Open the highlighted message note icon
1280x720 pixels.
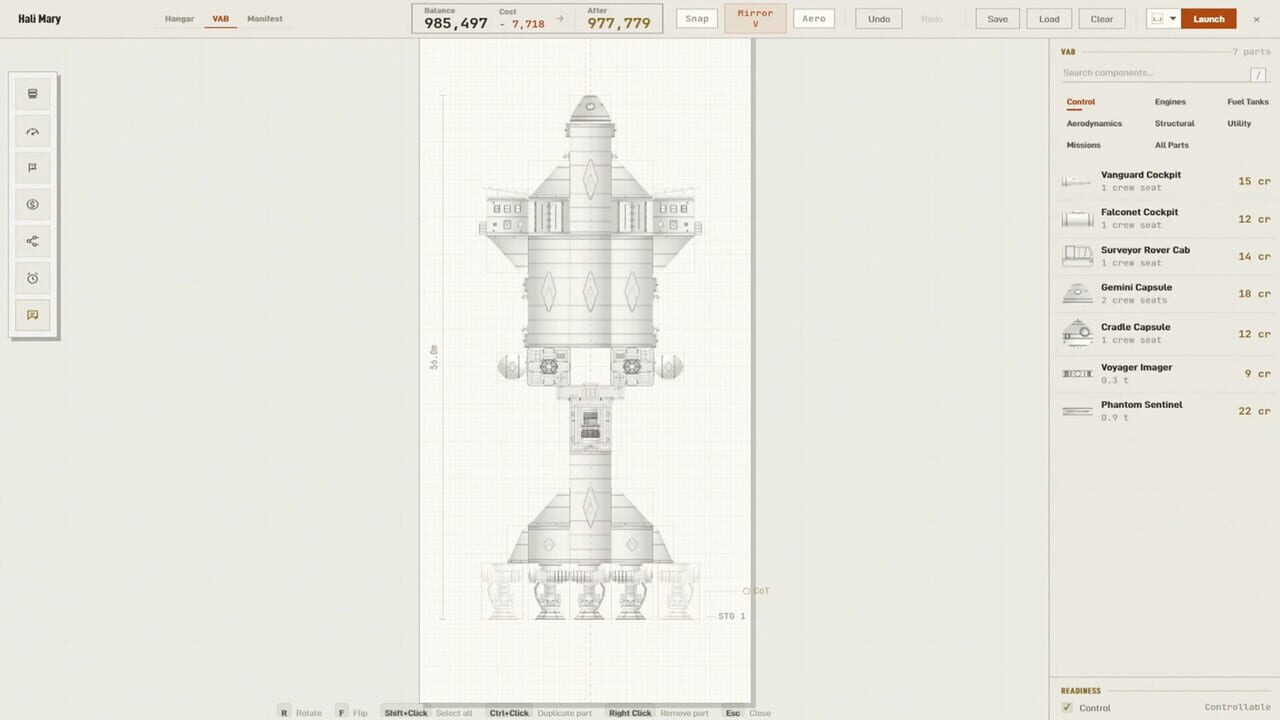point(32,315)
